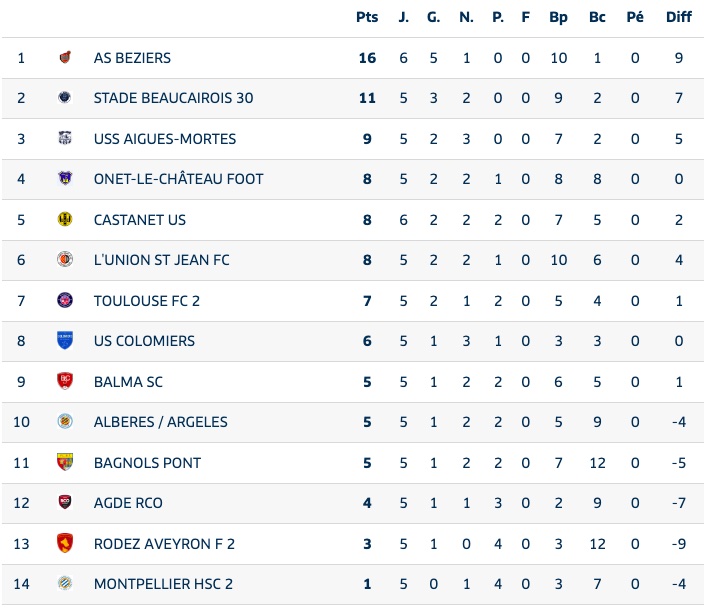This screenshot has width=709, height=610.
Task: Click the Toulouse FC 2 crest
Action: [x=65, y=300]
